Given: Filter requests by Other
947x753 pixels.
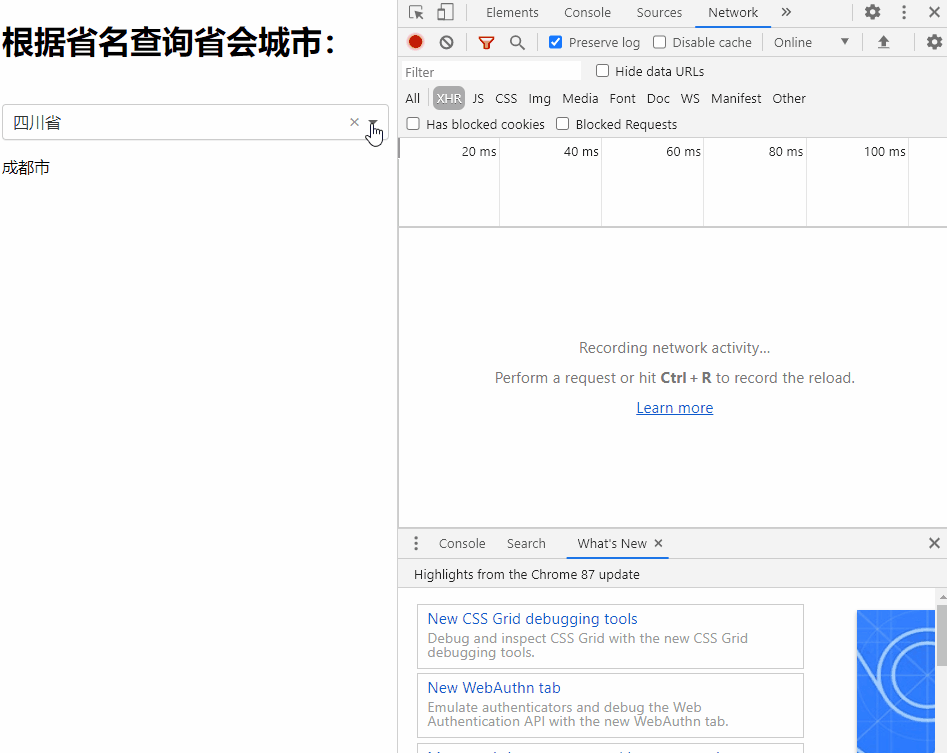Looking at the screenshot, I should [x=789, y=98].
